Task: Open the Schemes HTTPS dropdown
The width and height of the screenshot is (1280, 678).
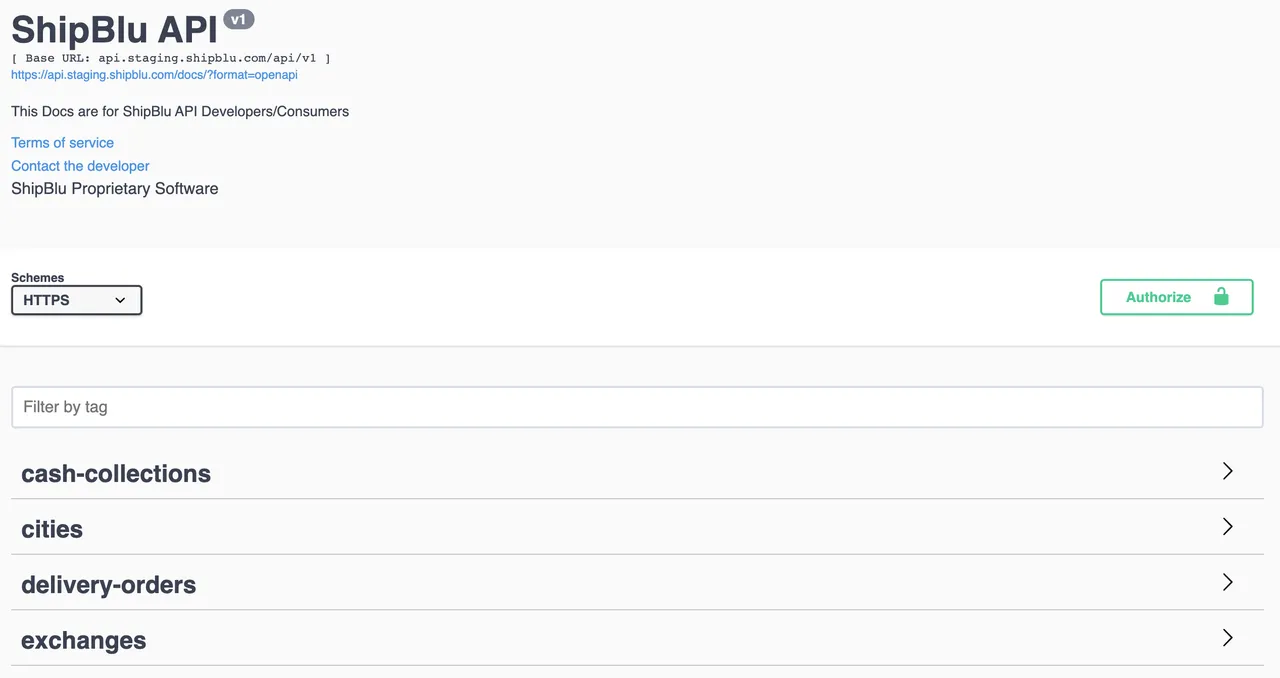Action: pos(77,300)
